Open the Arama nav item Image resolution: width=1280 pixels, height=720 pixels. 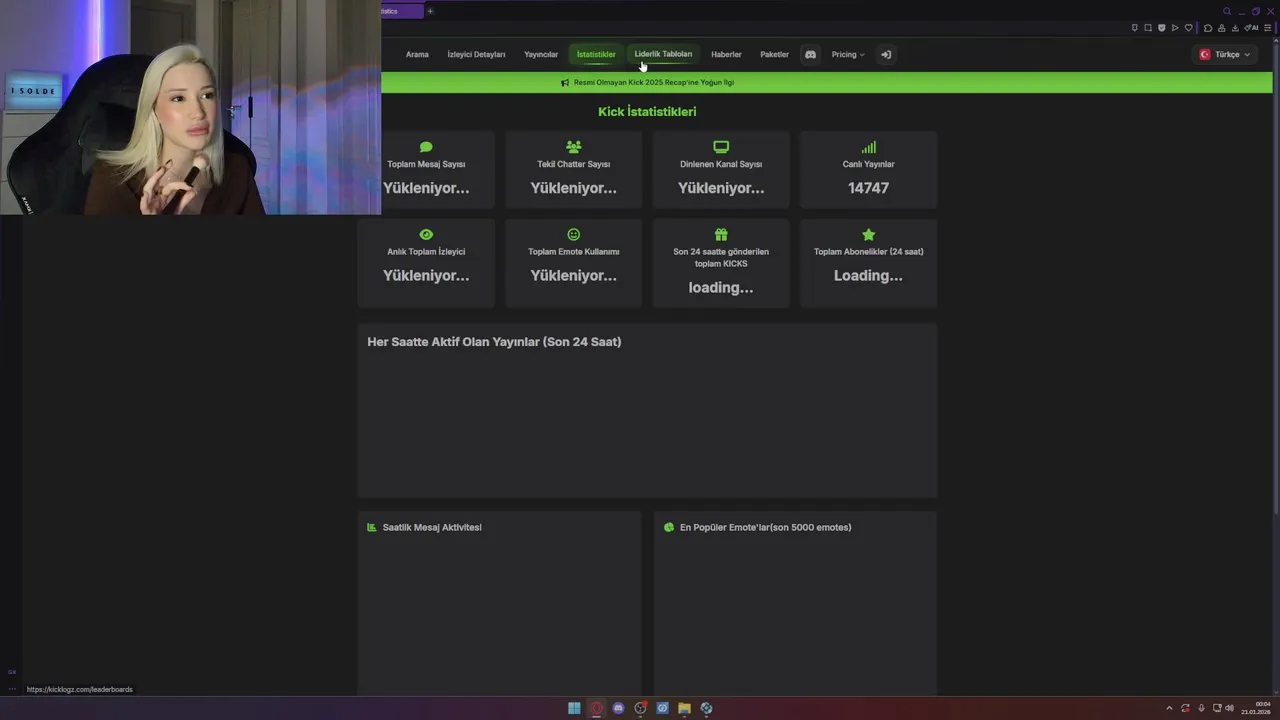click(417, 54)
